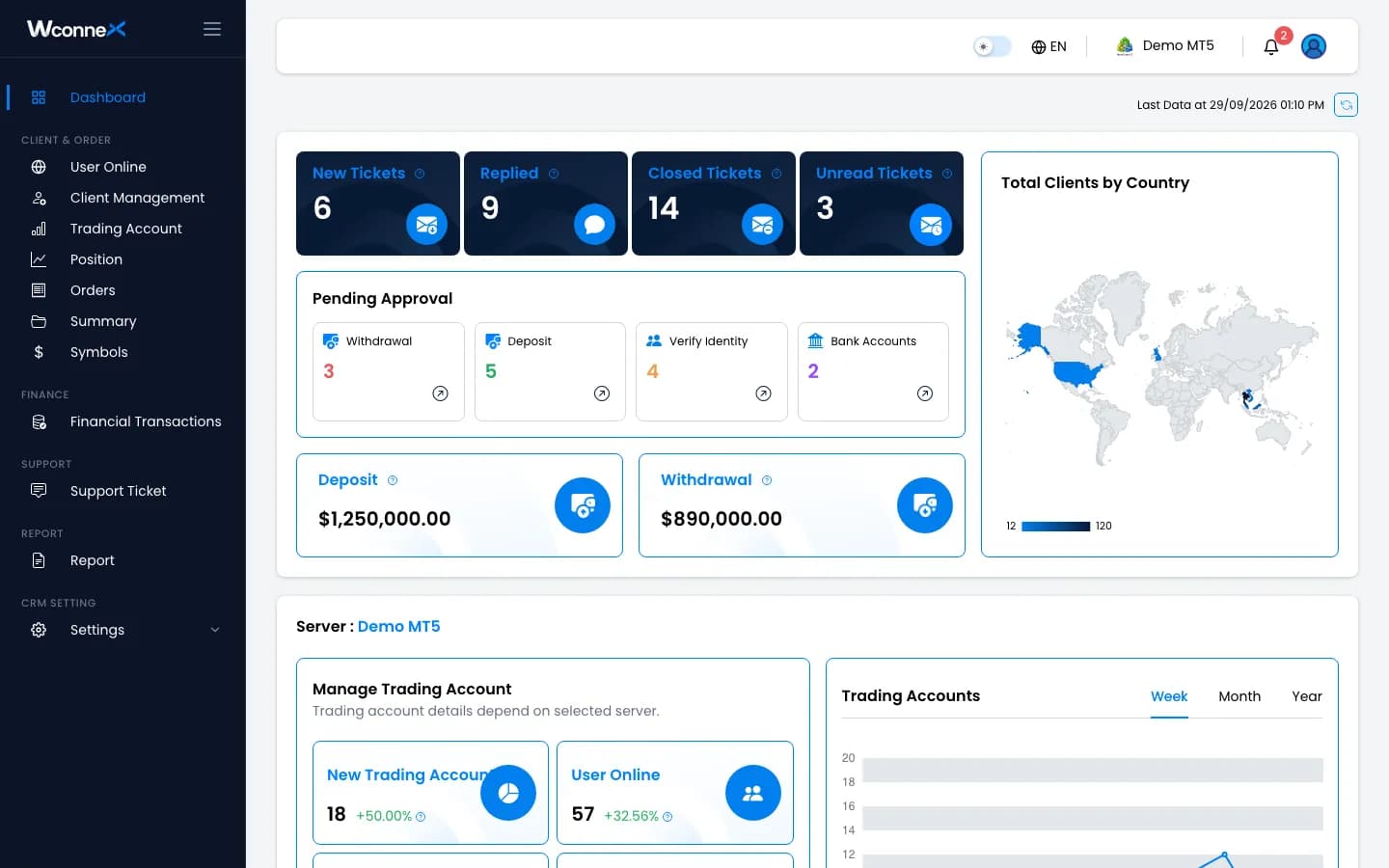Viewport: 1389px width, 868px height.
Task: Click the Client Management person icon
Action: pyautogui.click(x=39, y=198)
